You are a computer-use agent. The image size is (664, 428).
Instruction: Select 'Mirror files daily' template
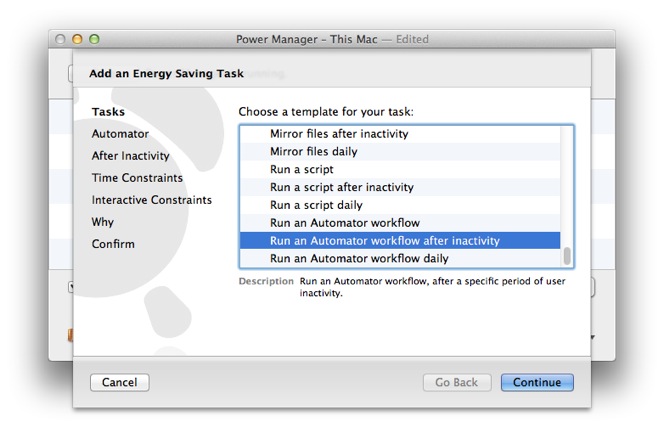tap(400, 152)
